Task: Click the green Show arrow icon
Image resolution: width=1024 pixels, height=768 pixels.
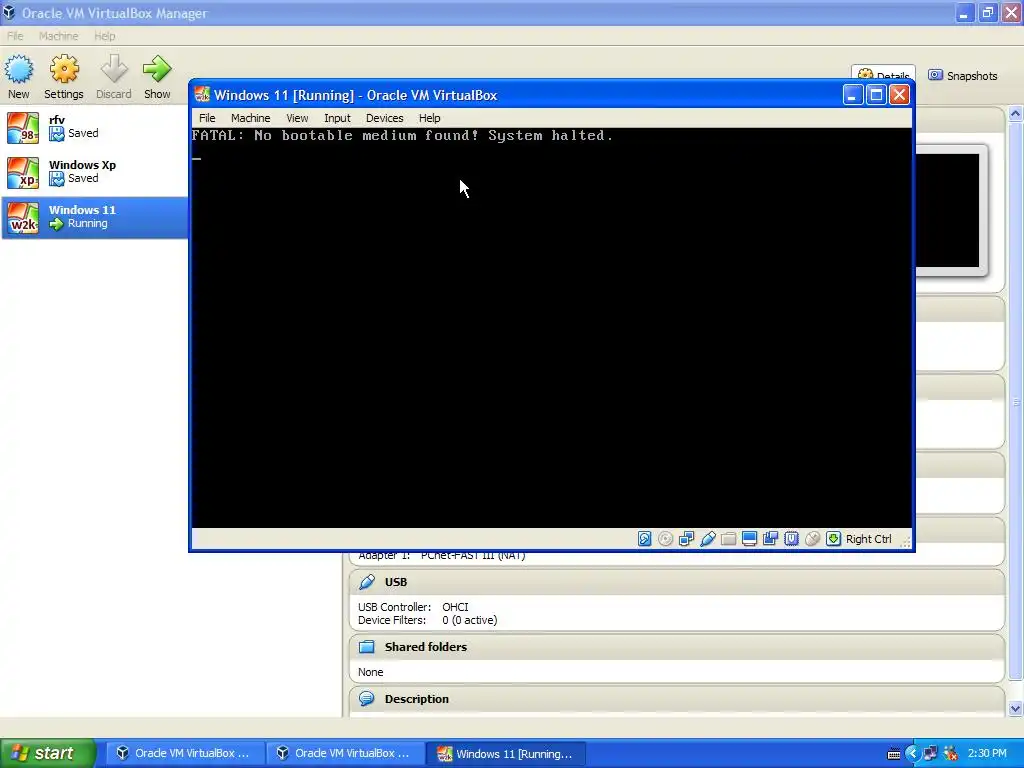Action: (157, 69)
